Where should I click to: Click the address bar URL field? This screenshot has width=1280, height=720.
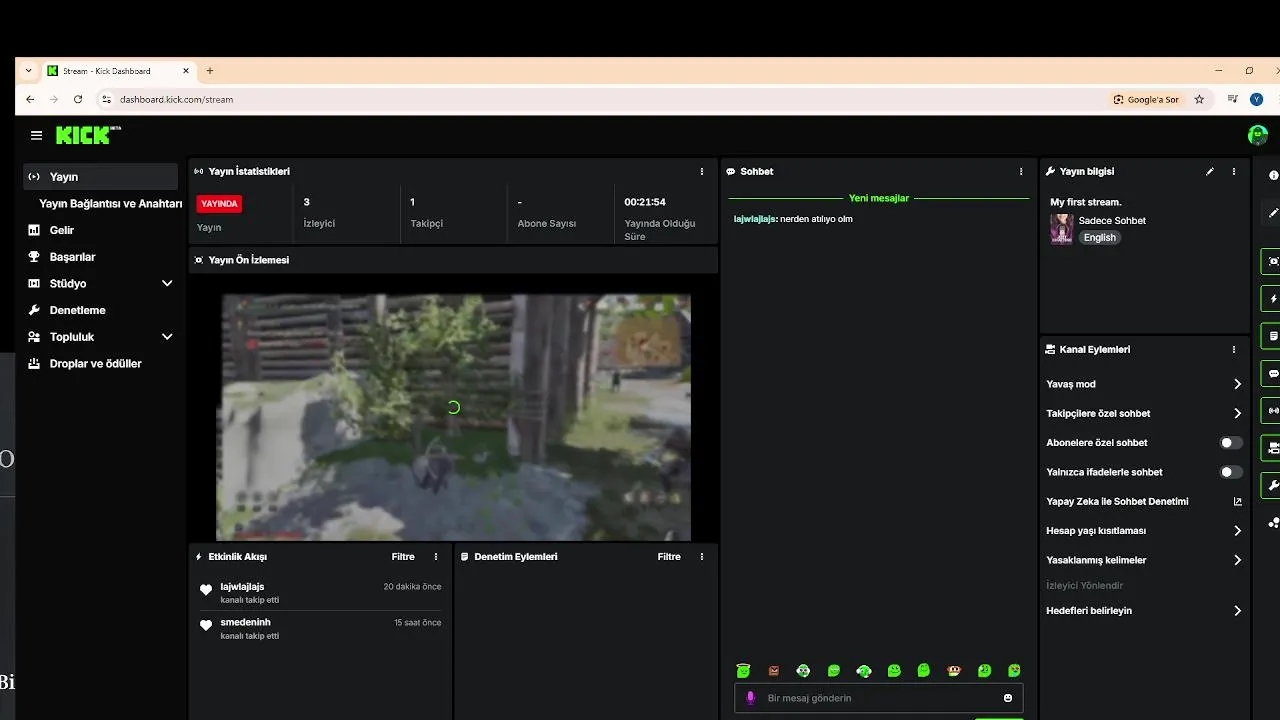600,100
